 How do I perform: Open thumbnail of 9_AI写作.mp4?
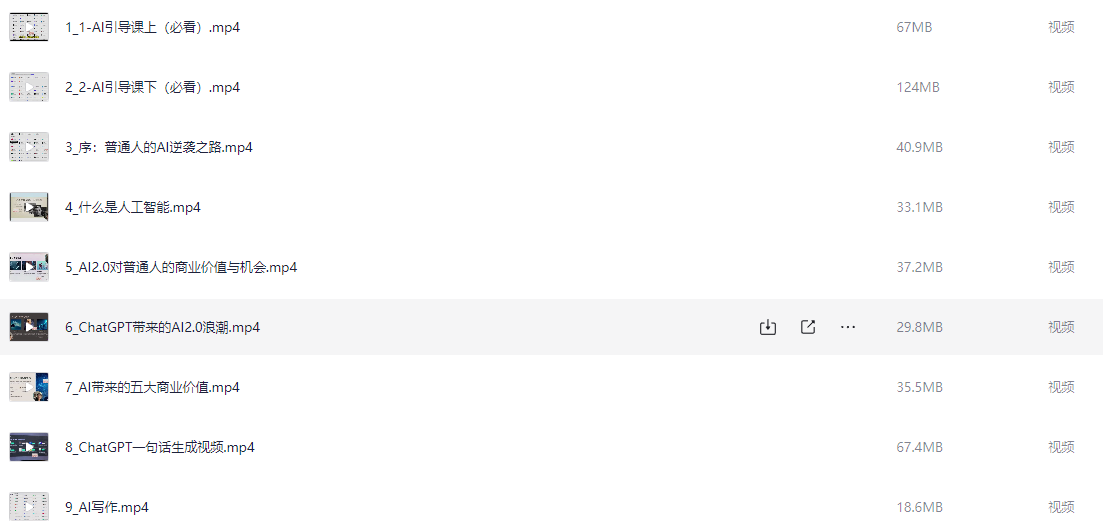point(29,506)
